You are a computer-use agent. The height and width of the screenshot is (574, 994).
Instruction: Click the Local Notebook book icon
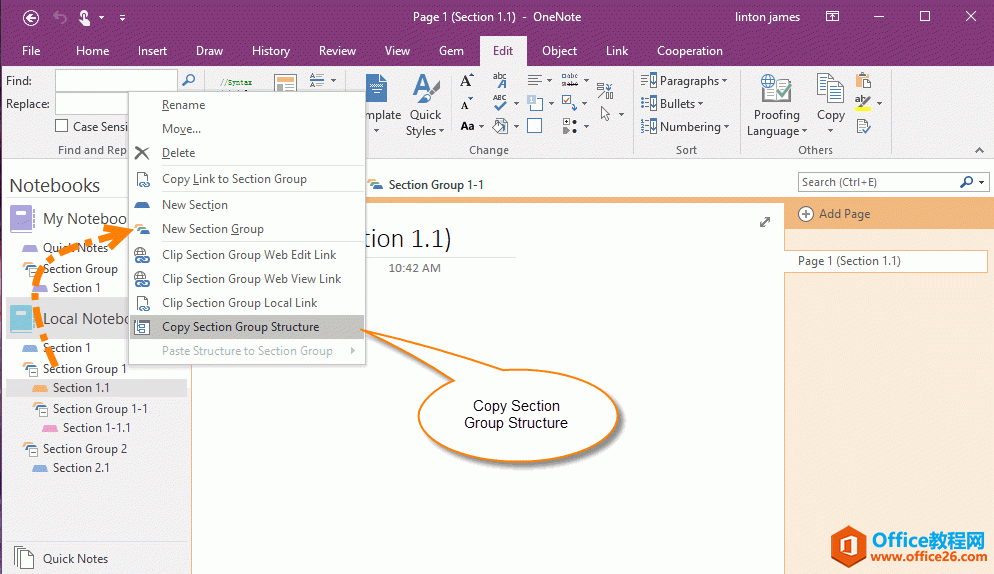[21, 319]
